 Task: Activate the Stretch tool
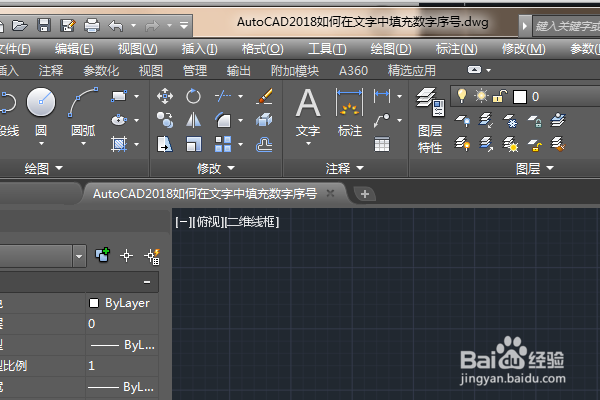[165, 144]
